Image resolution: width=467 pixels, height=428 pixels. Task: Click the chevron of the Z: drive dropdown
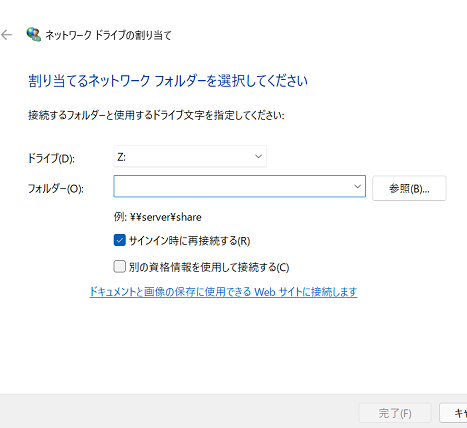[258, 156]
